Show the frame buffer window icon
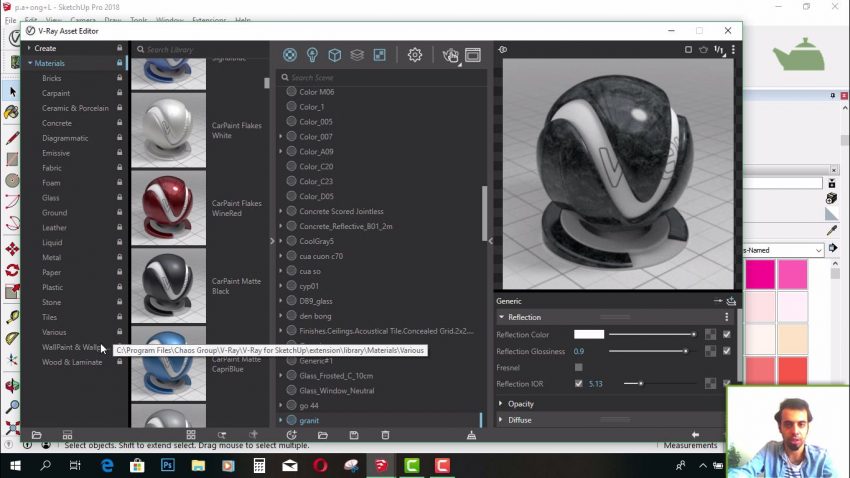This screenshot has width=850, height=478. [x=473, y=55]
